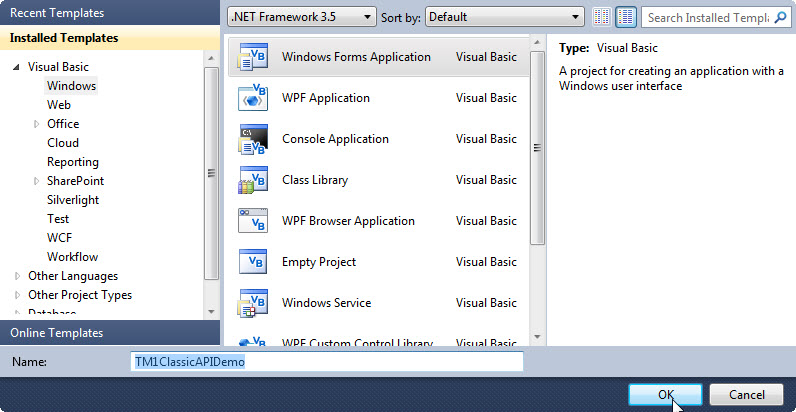
Task: Expand the Other Project Types node
Action: (x=17, y=295)
